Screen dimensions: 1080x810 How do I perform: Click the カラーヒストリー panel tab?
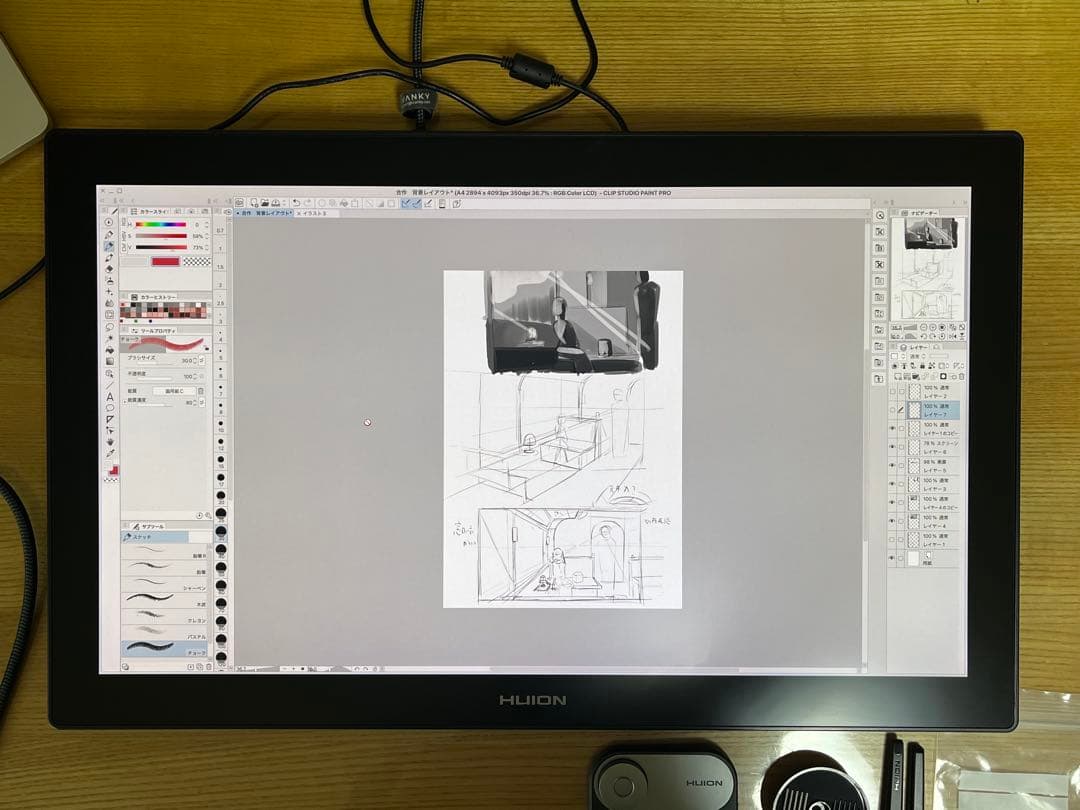tap(152, 297)
